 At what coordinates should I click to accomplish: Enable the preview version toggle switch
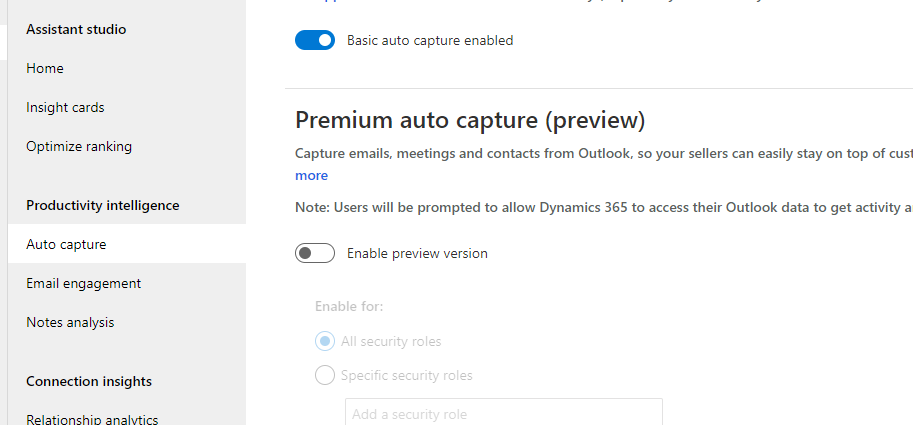coord(315,253)
